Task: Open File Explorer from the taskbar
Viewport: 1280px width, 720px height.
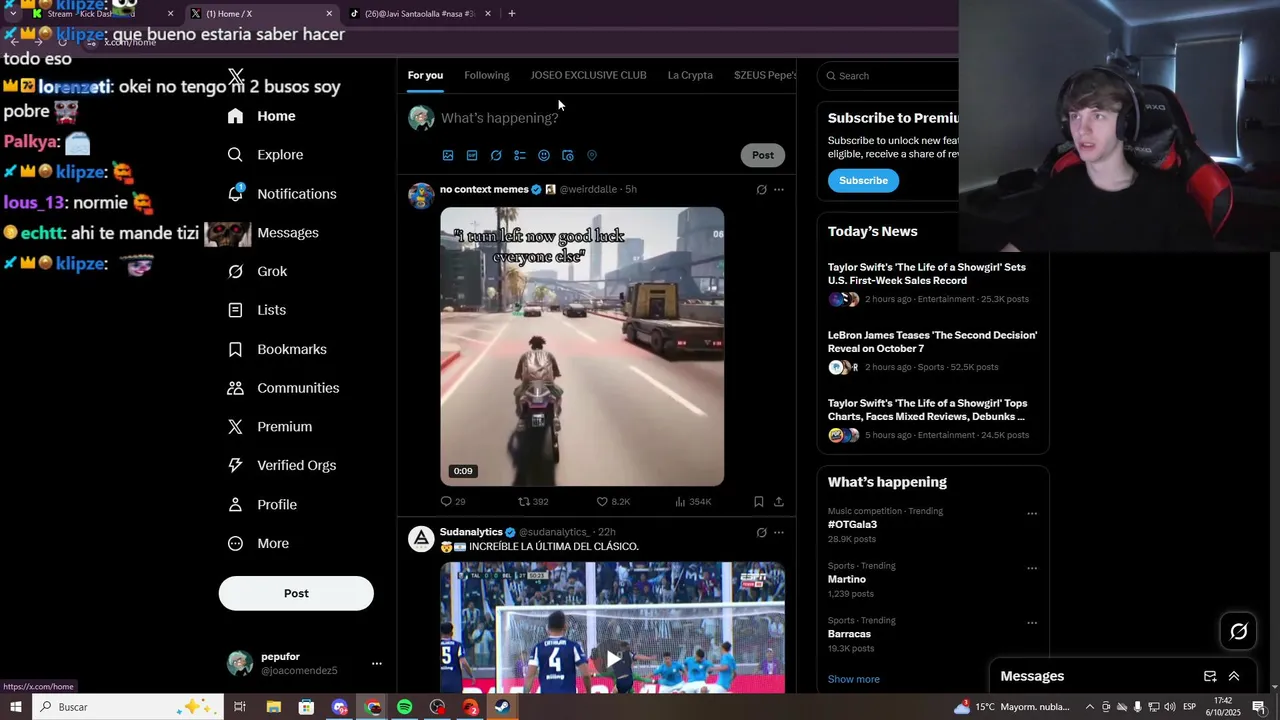Action: tap(273, 707)
